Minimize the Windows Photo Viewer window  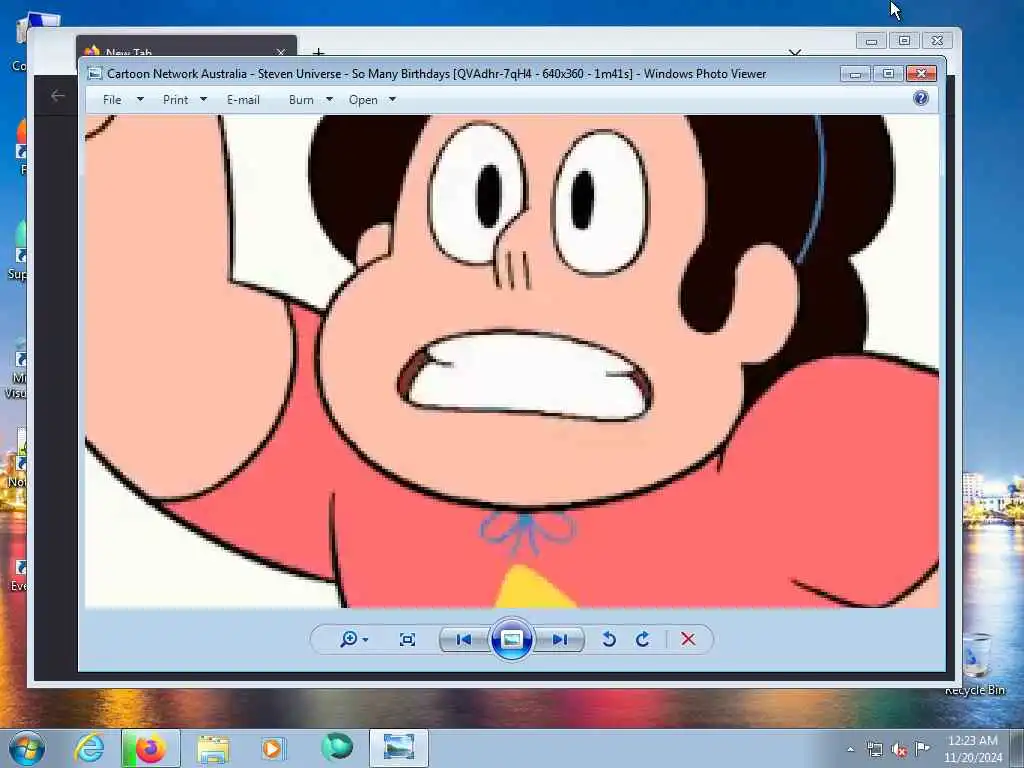[x=856, y=74]
